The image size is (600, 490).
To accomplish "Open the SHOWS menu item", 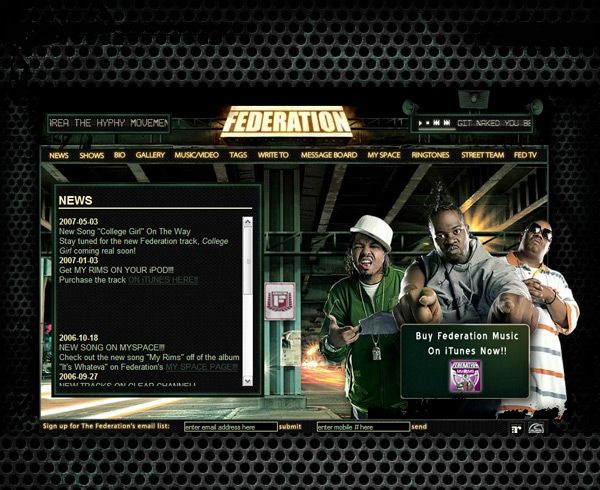I will [x=91, y=155].
